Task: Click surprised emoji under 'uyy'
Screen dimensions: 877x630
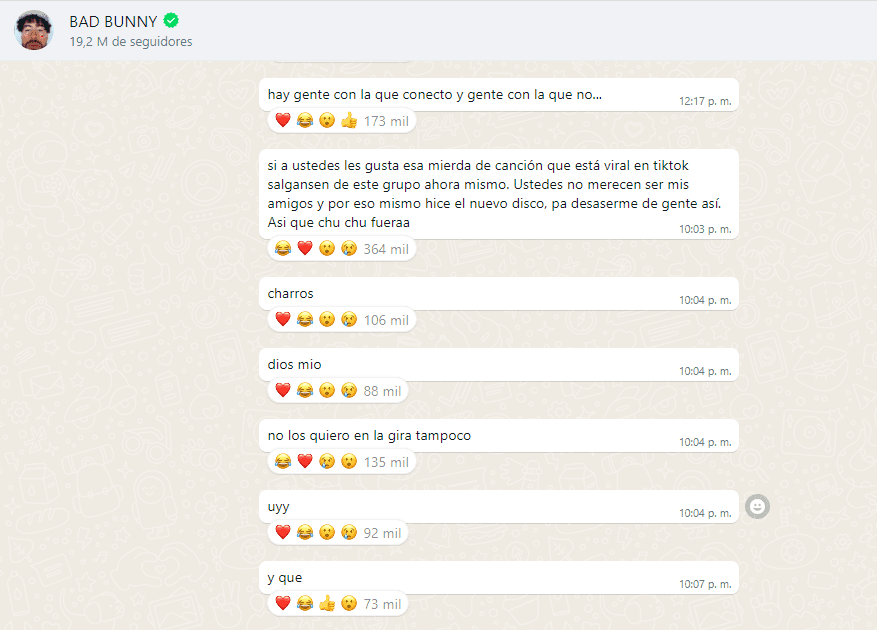Action: [x=327, y=533]
